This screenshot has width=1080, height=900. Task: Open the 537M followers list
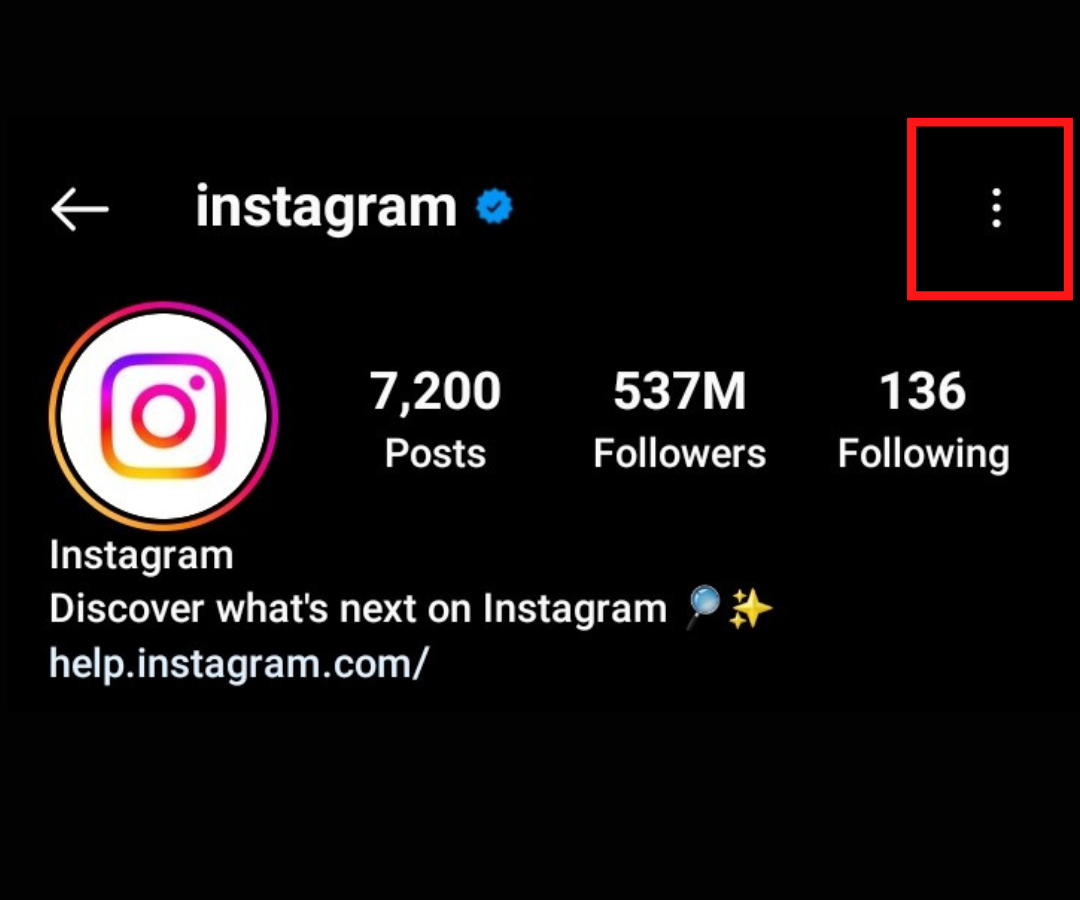coord(680,419)
